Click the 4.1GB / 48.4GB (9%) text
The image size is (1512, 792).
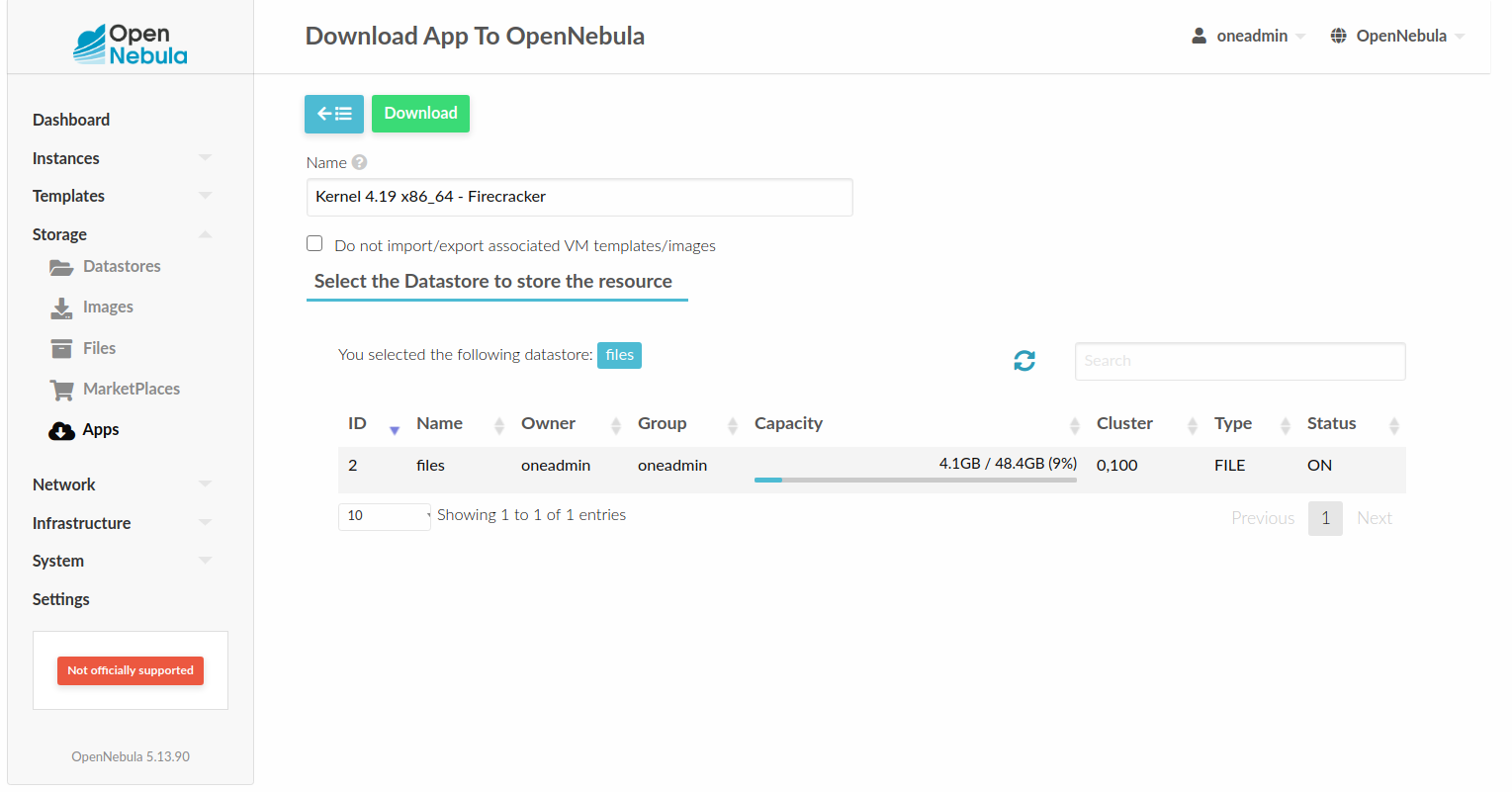[1008, 463]
